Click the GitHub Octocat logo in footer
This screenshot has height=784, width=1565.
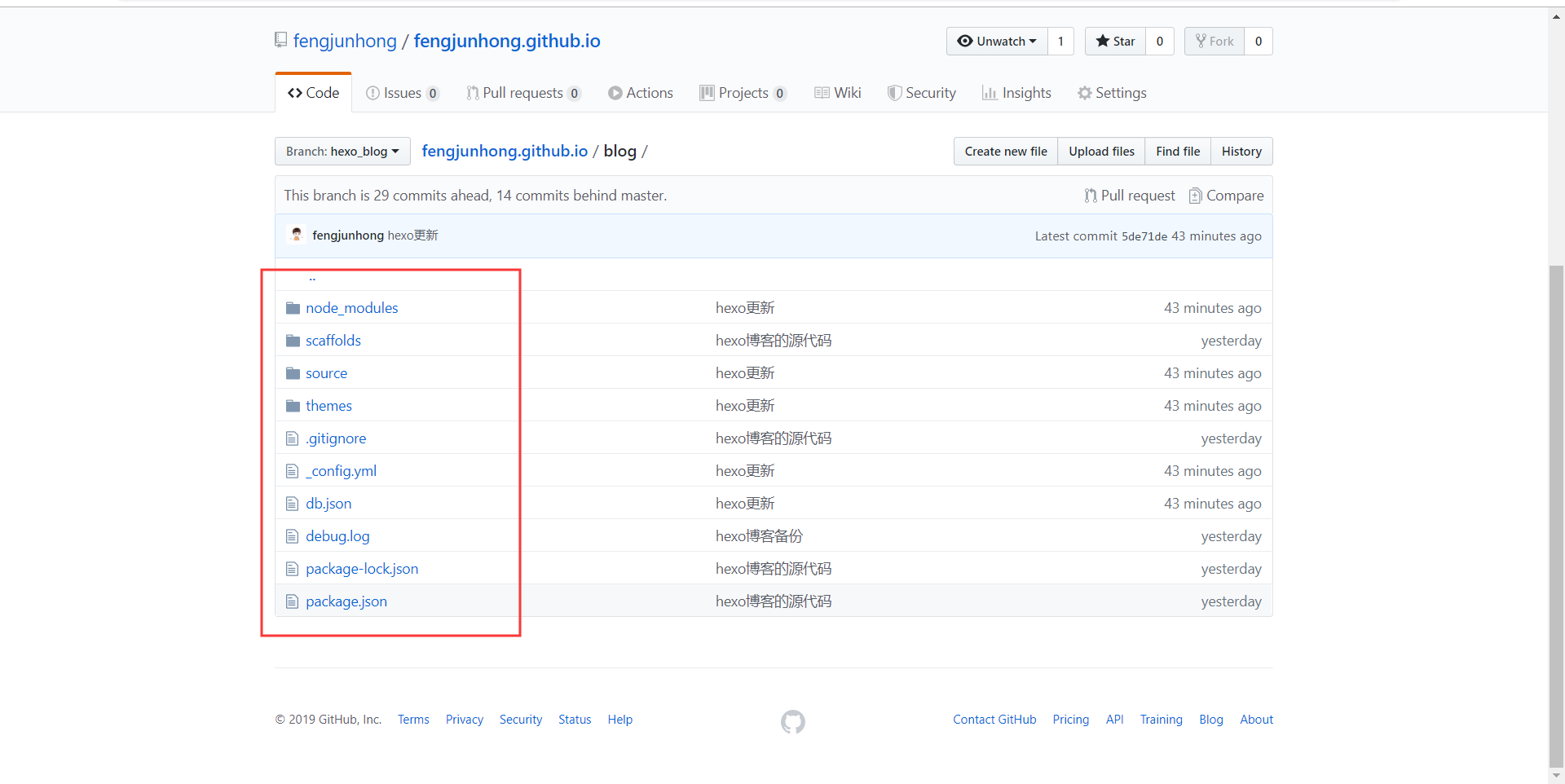coord(793,721)
